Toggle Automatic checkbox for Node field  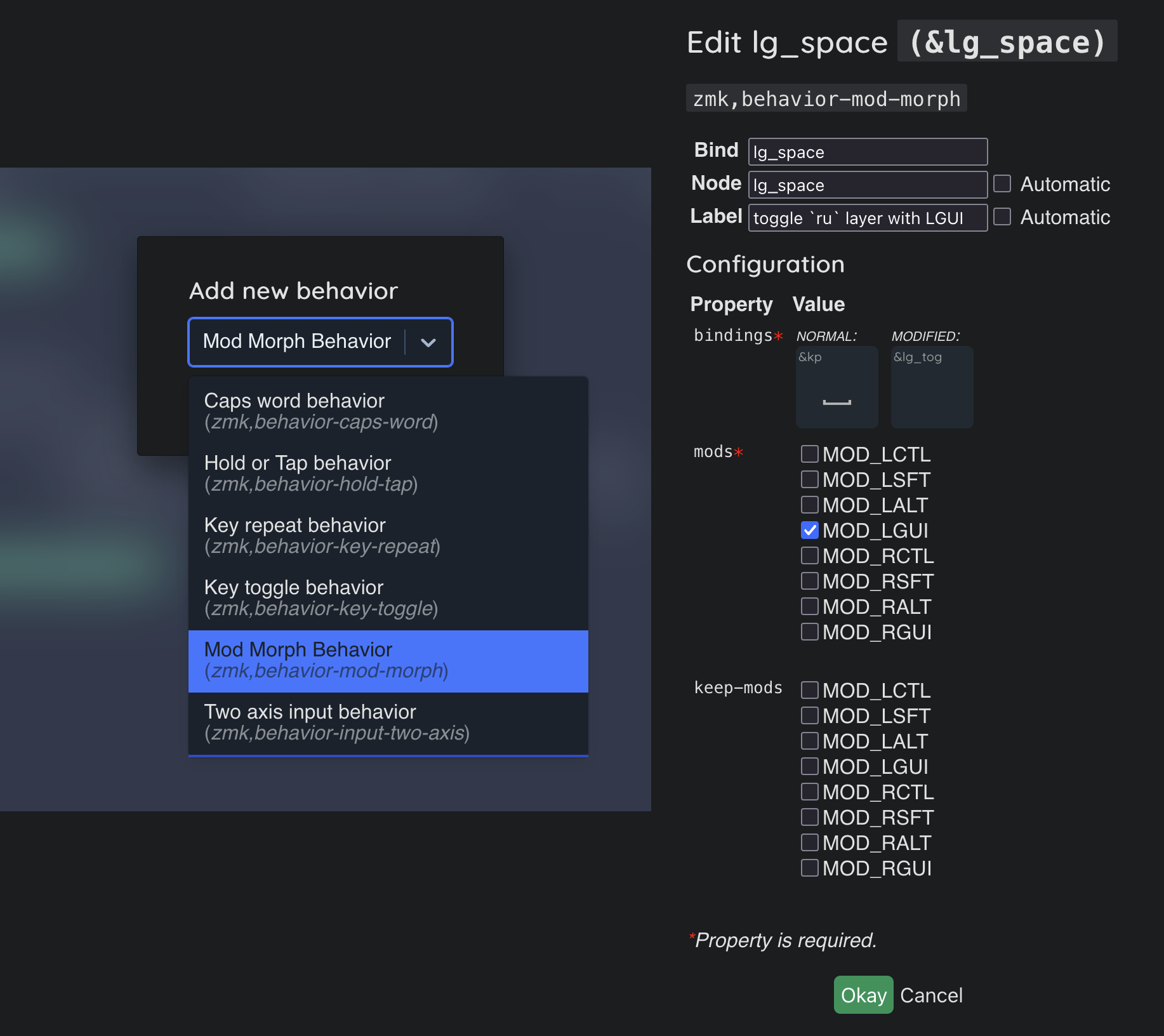point(1002,184)
